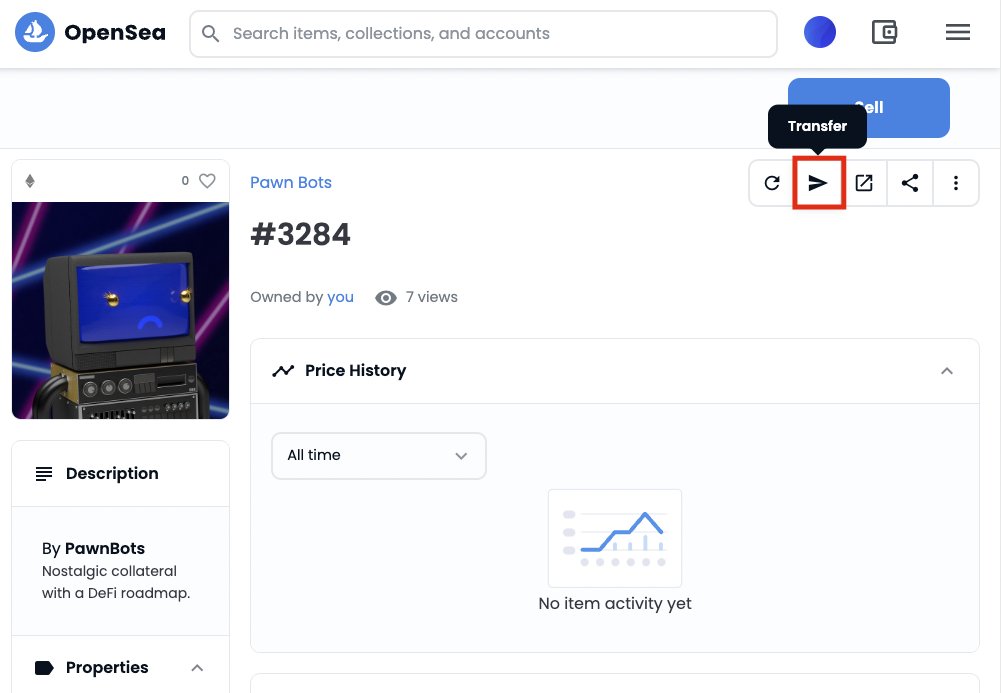This screenshot has height=693, width=1001.
Task: Open the Share options for this NFT
Action: pyautogui.click(x=910, y=183)
